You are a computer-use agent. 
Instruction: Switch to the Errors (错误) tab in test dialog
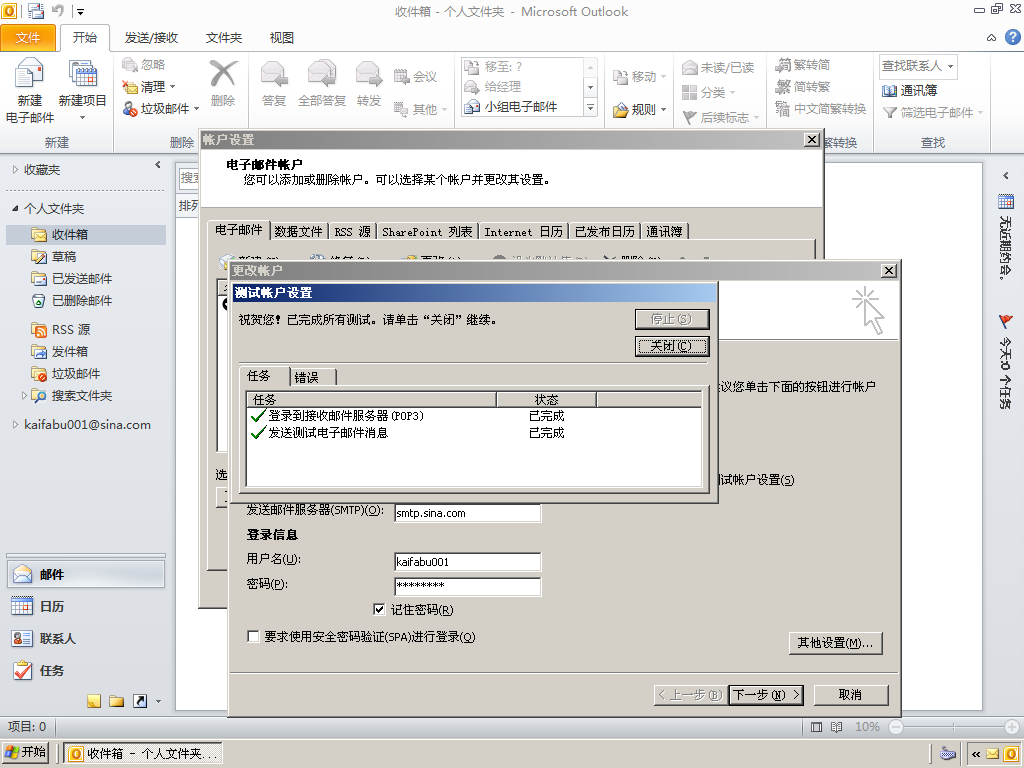tap(313, 377)
